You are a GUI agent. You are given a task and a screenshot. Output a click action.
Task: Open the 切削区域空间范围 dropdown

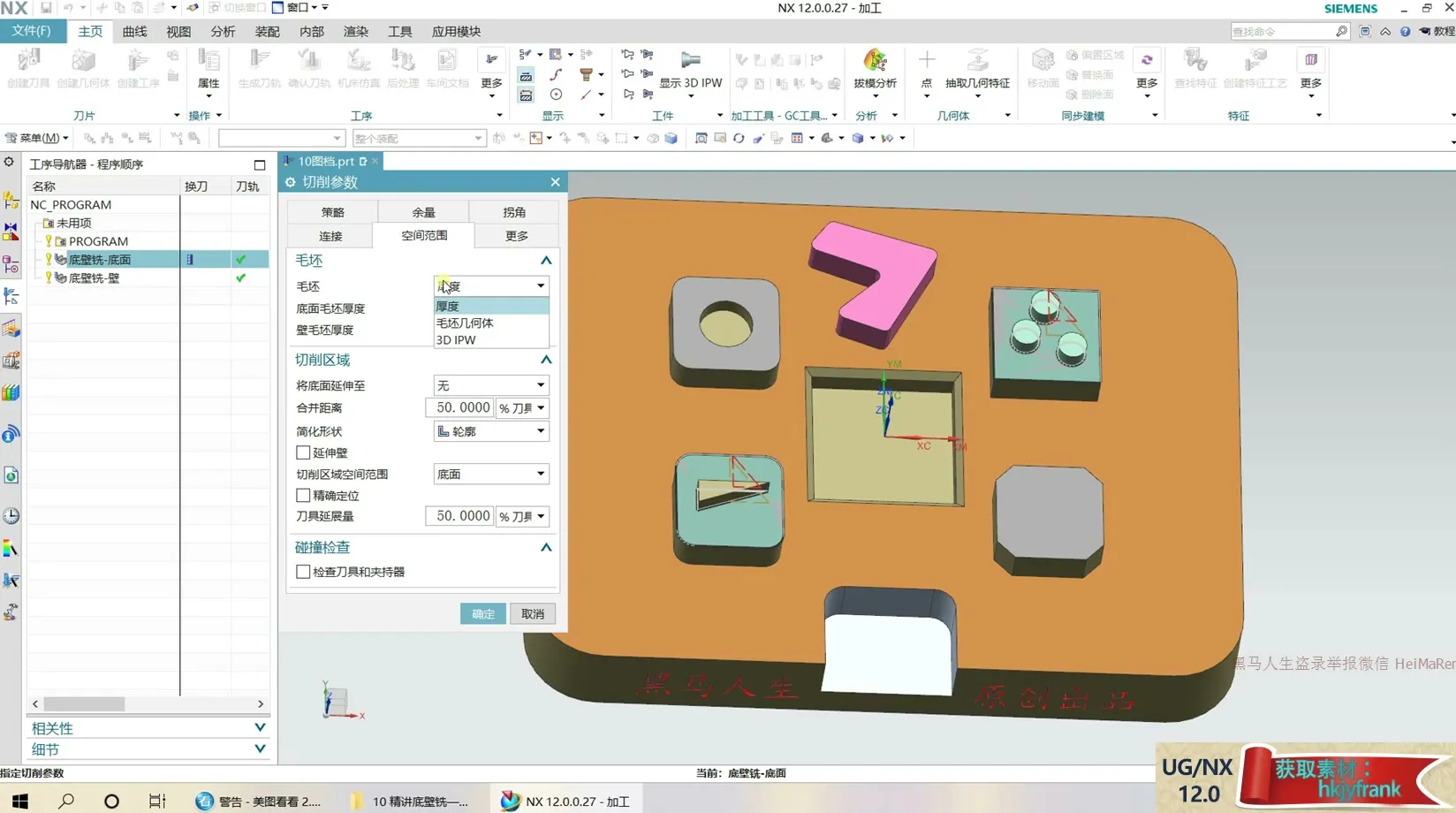tap(491, 475)
